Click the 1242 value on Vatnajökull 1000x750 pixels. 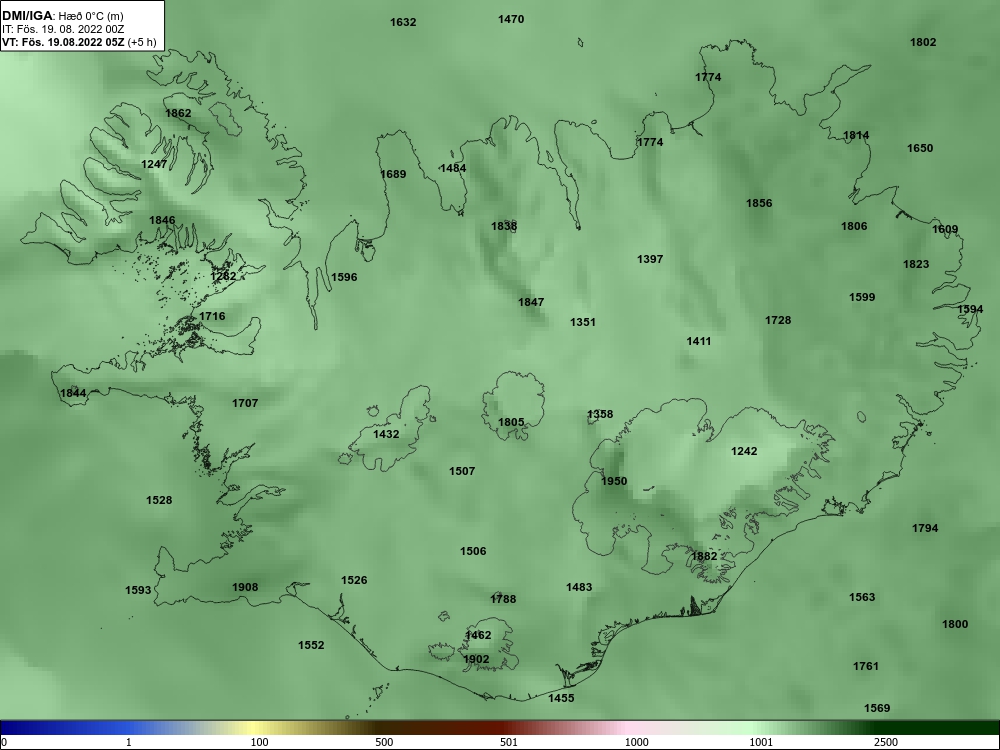click(744, 451)
